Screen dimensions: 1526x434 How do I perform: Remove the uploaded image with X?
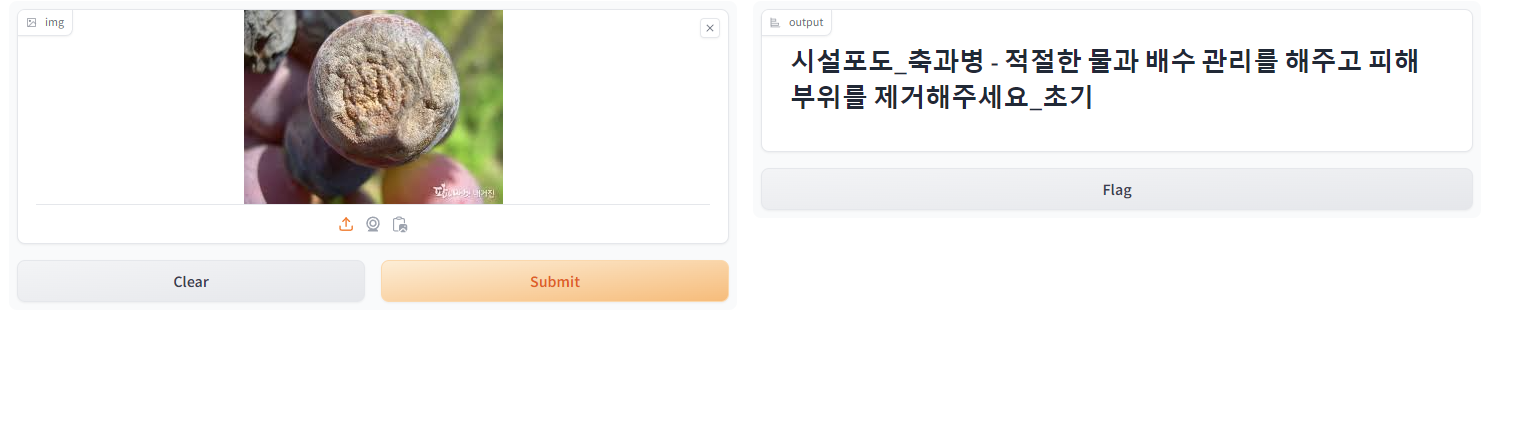(x=710, y=28)
